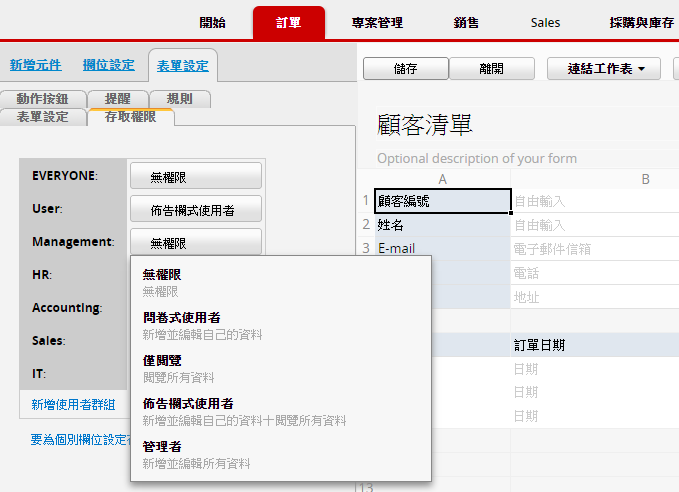Choose 無權限 from the dropdown list
The width and height of the screenshot is (679, 492).
281,282
